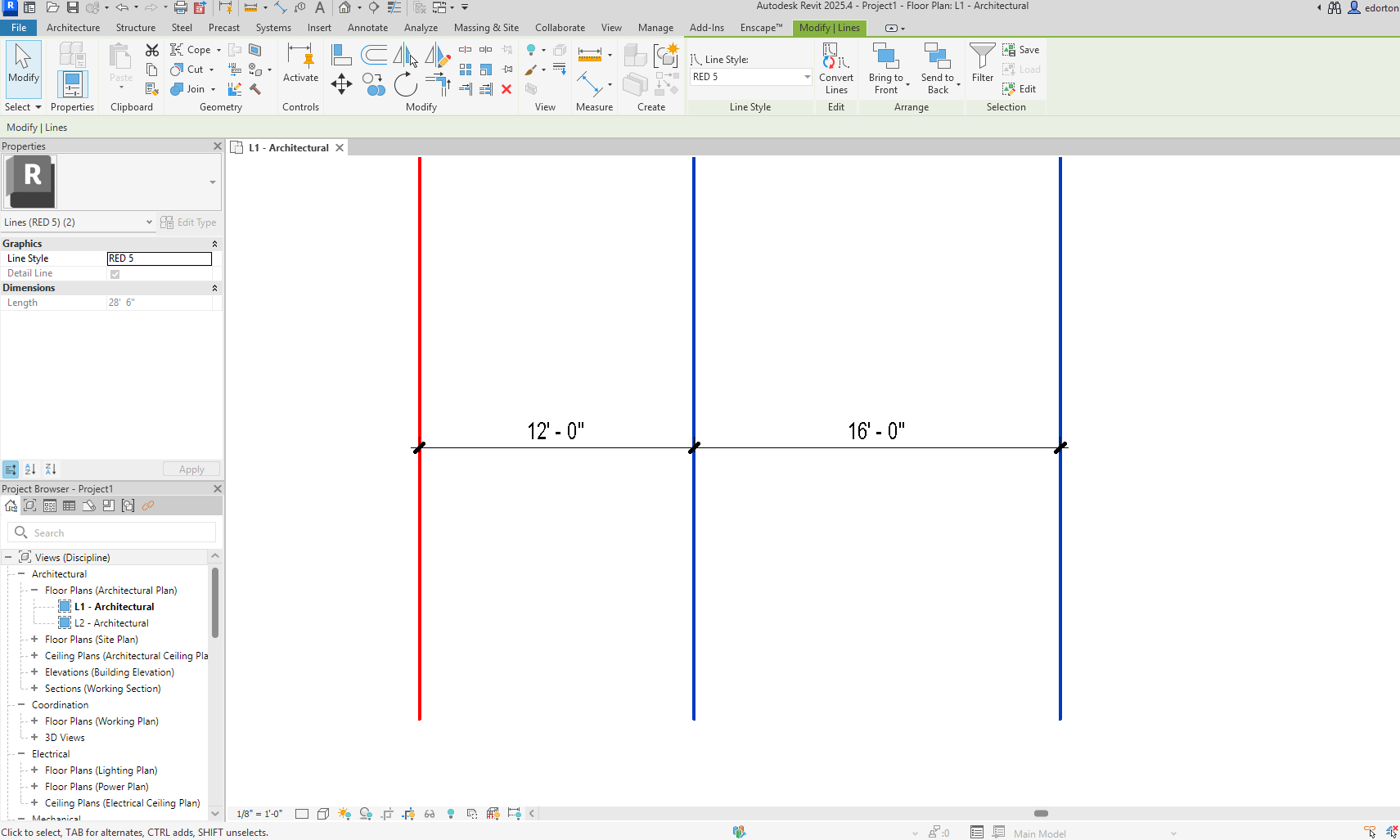
Task: Switch to the Architecture ribbon tab
Action: click(73, 28)
